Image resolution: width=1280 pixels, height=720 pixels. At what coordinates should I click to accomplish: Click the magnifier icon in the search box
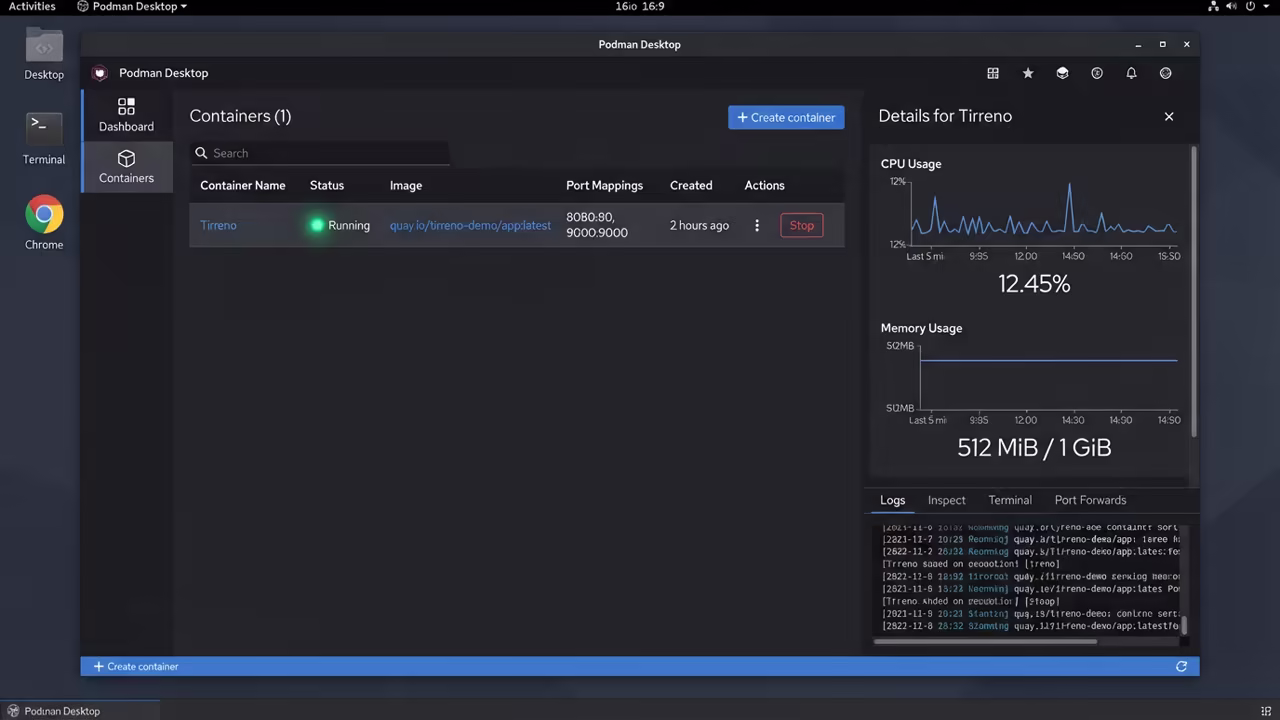point(201,153)
